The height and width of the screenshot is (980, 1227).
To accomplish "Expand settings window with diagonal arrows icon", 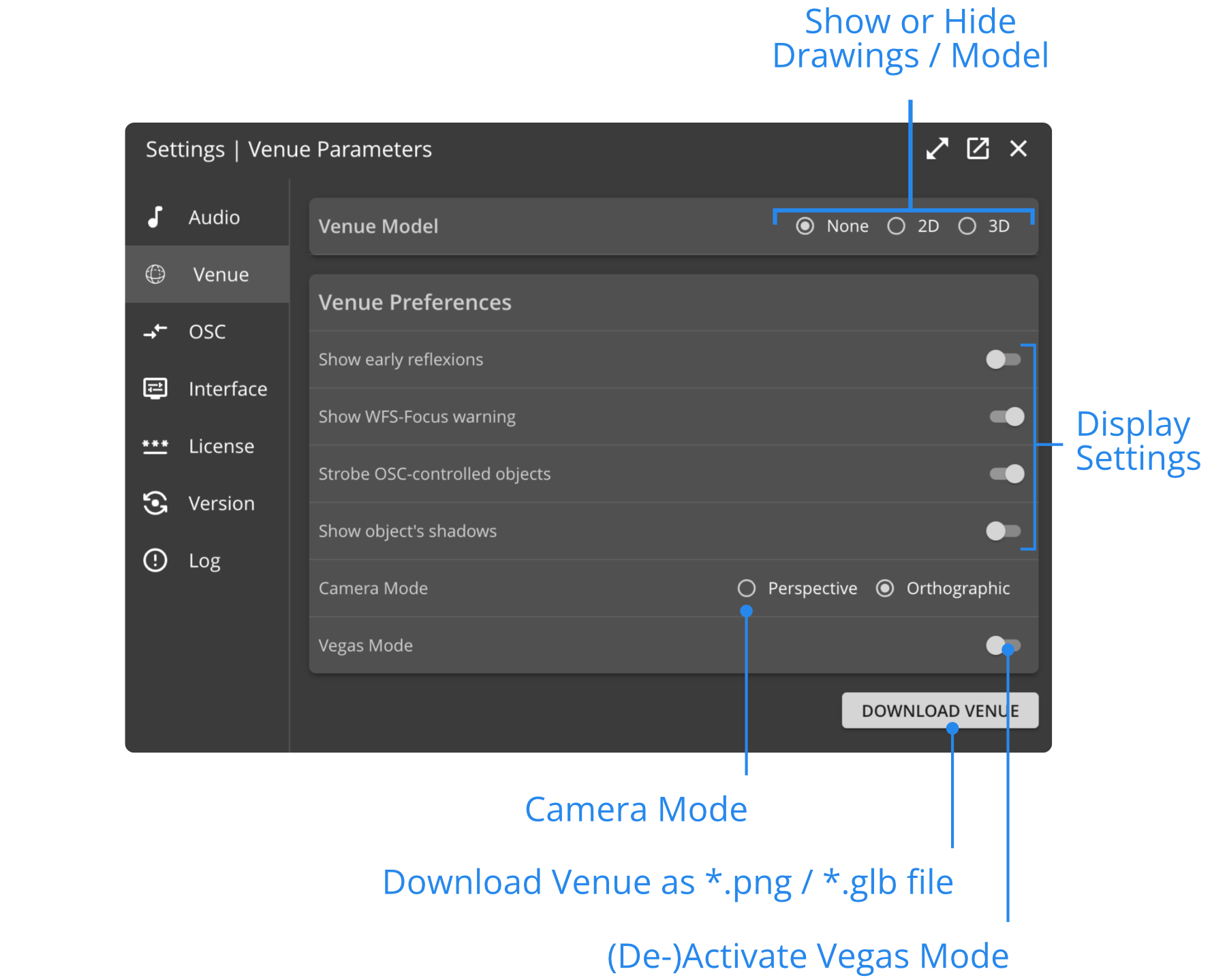I will point(937,148).
